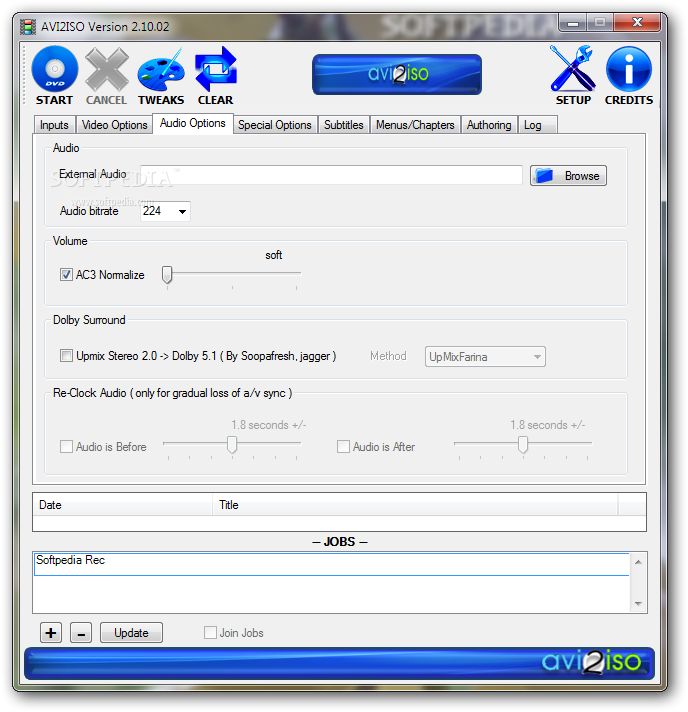
Task: Open the Authoring tab
Action: (489, 125)
